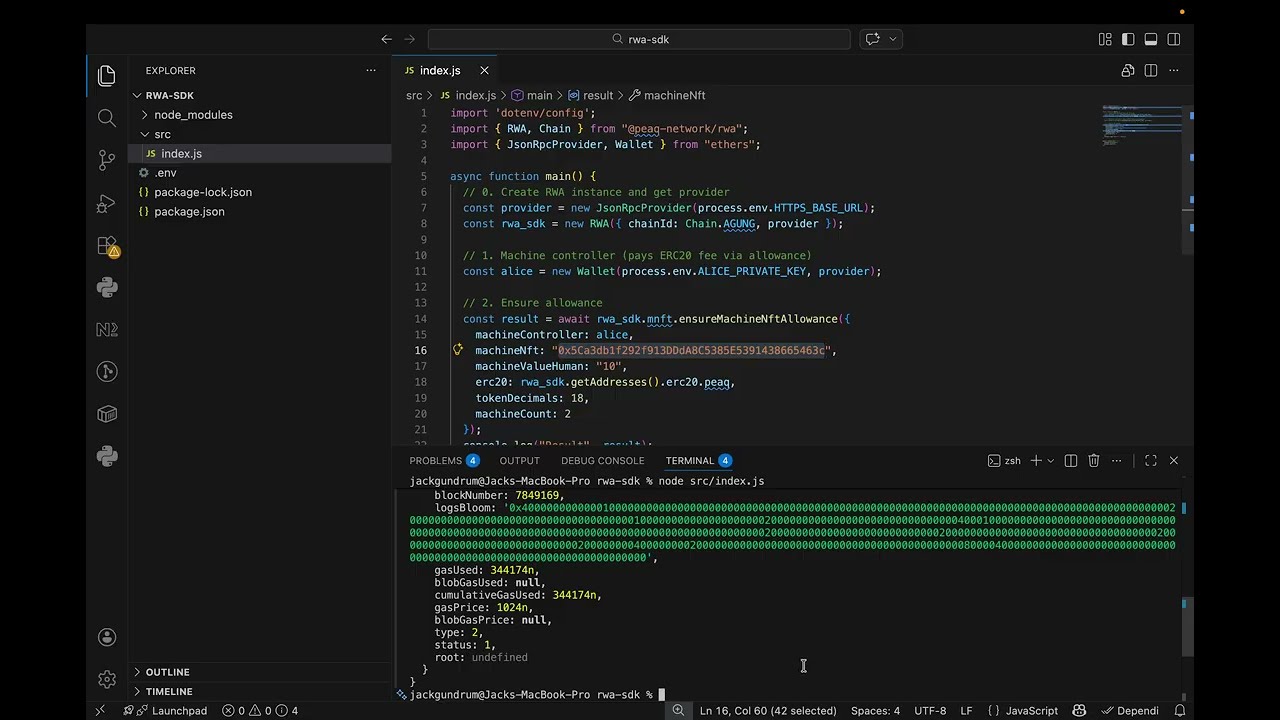The height and width of the screenshot is (720, 1280).
Task: Open the Run and Debug view
Action: (107, 203)
